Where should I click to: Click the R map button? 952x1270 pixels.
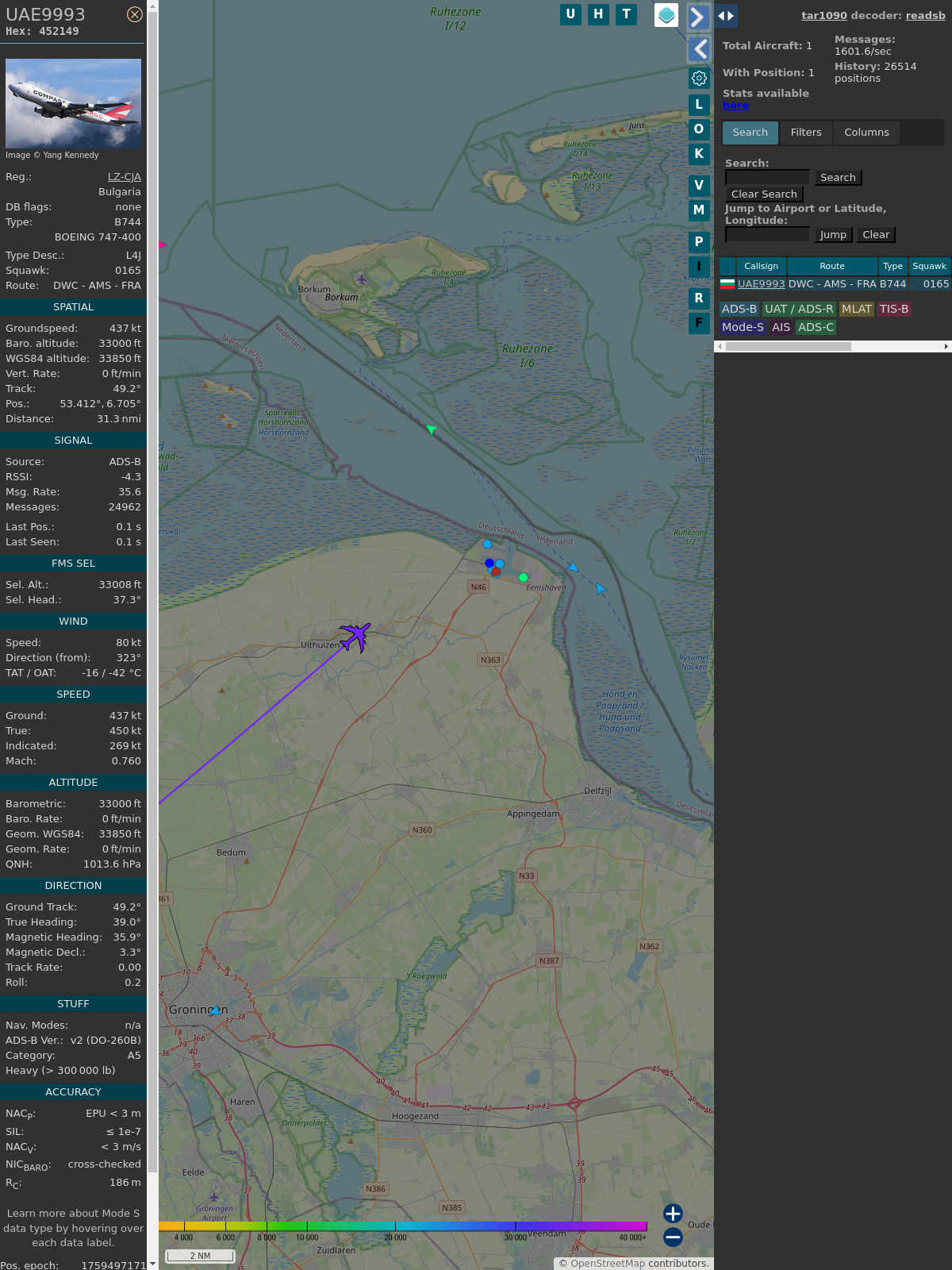[699, 298]
